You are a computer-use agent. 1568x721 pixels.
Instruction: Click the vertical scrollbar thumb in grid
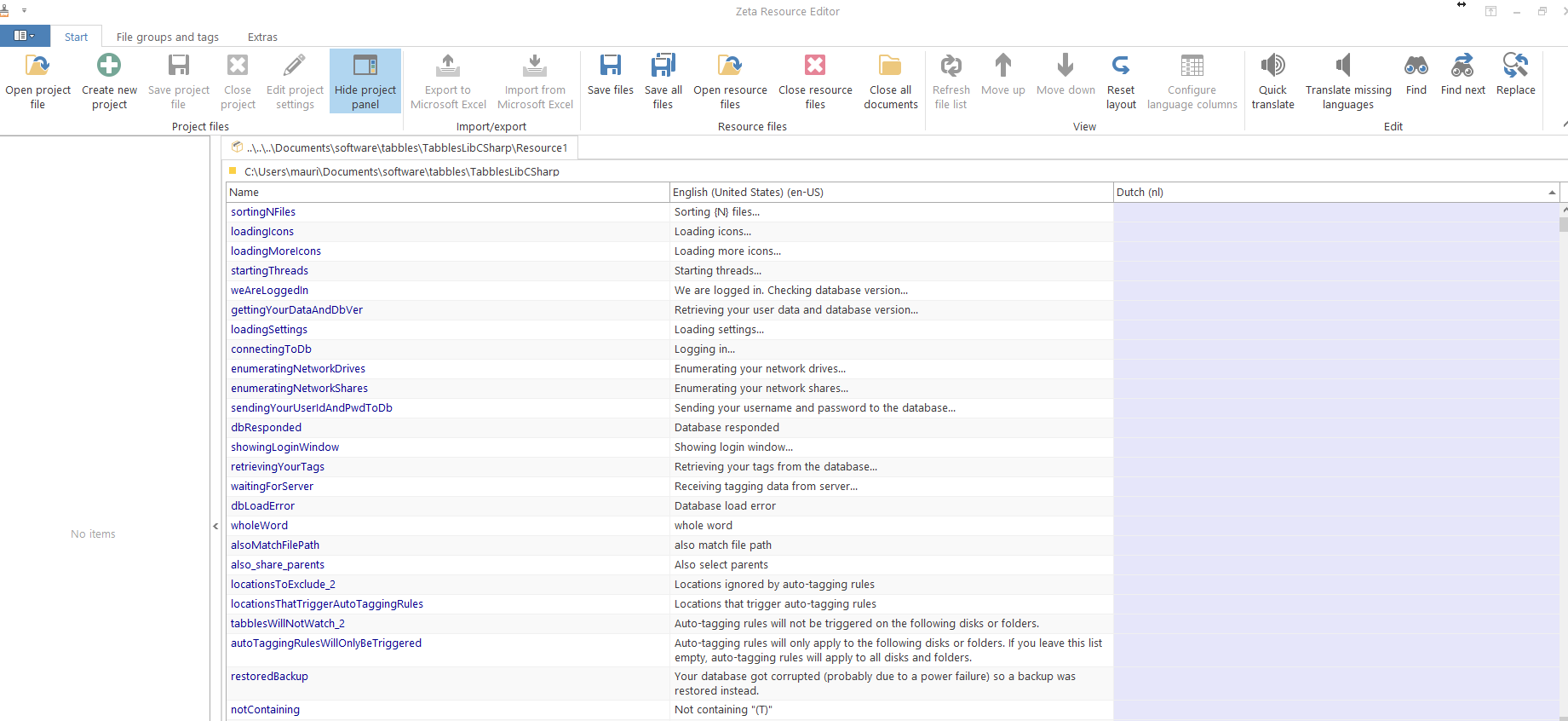click(x=1563, y=224)
